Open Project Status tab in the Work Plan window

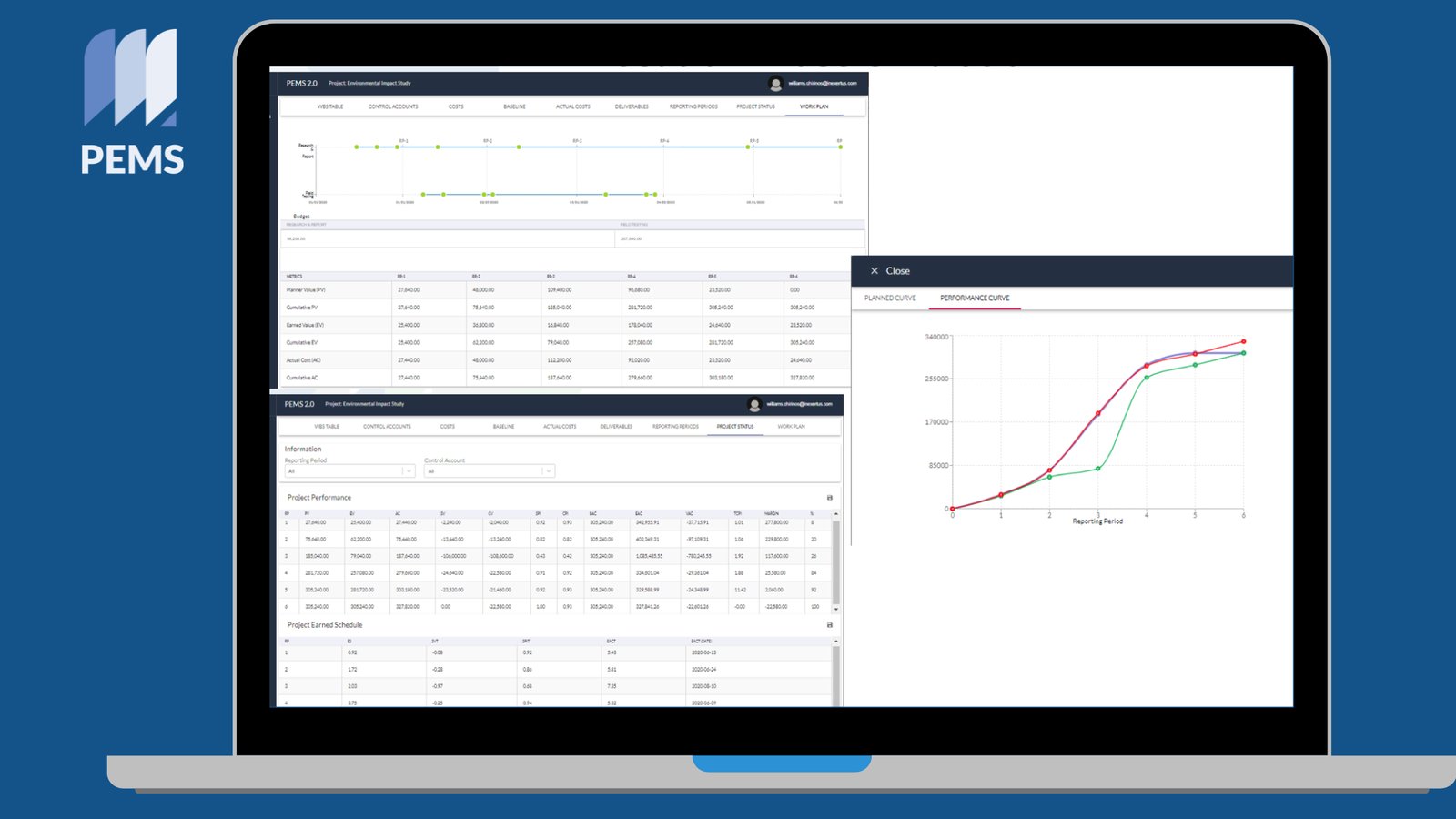[x=756, y=106]
